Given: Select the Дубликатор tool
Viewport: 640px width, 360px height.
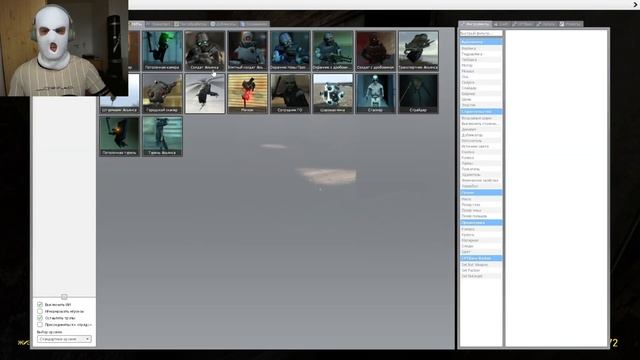Looking at the screenshot, I should point(481,135).
